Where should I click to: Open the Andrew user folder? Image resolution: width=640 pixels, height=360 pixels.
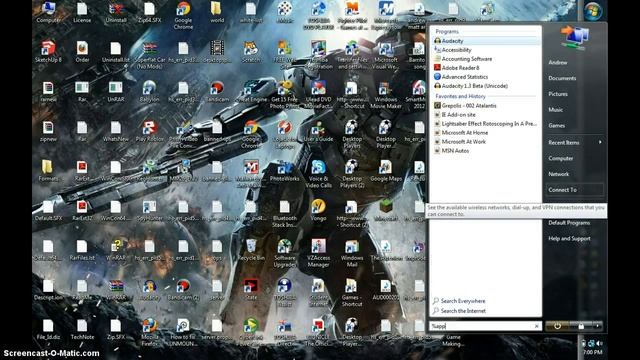point(558,62)
